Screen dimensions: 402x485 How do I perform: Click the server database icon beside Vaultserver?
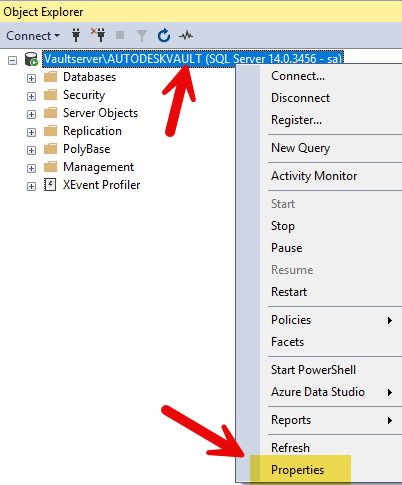coord(31,59)
